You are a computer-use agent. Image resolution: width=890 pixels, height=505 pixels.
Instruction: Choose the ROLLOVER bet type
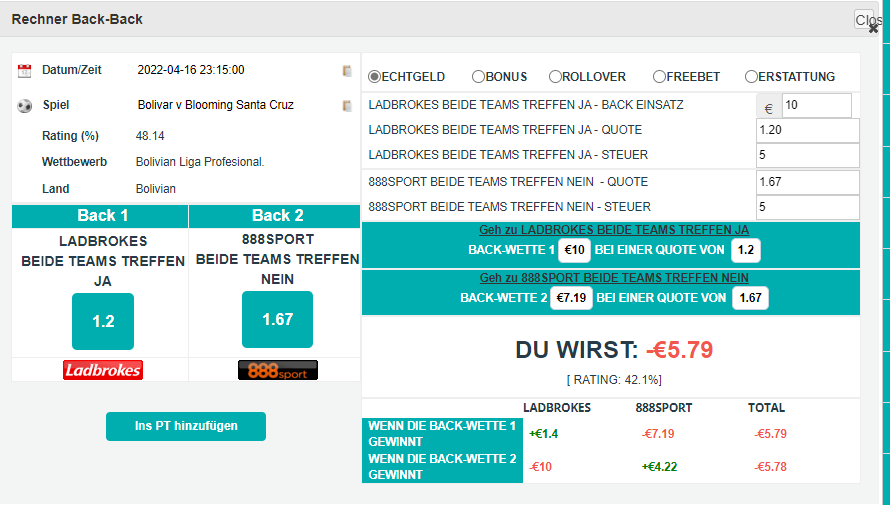[555, 77]
